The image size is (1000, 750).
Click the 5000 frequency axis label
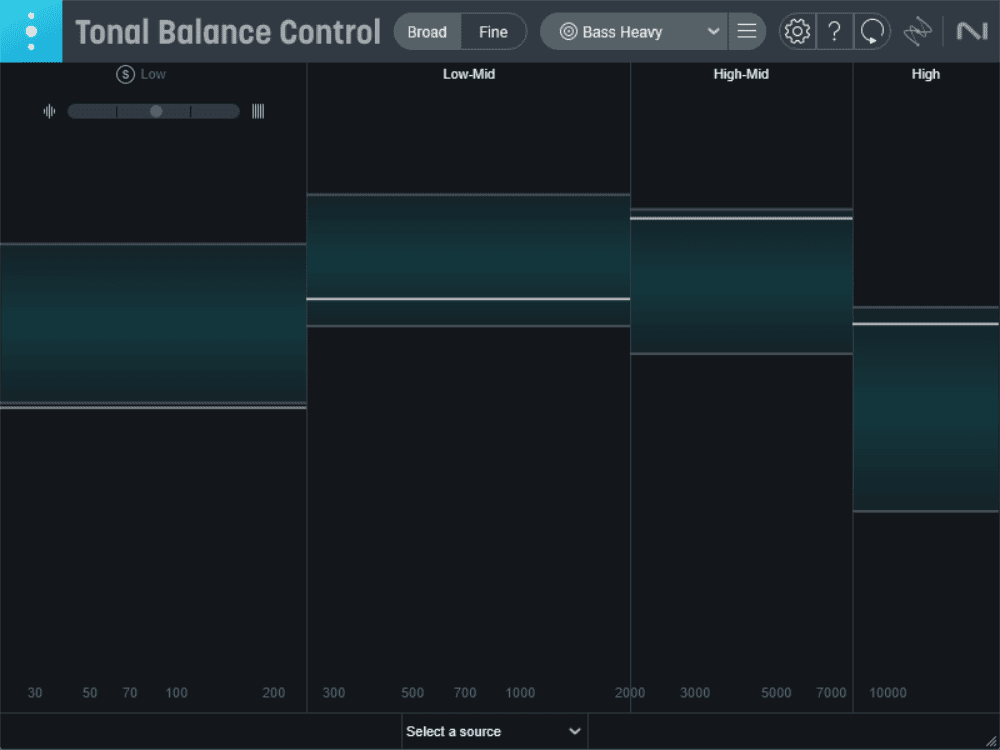coord(776,693)
